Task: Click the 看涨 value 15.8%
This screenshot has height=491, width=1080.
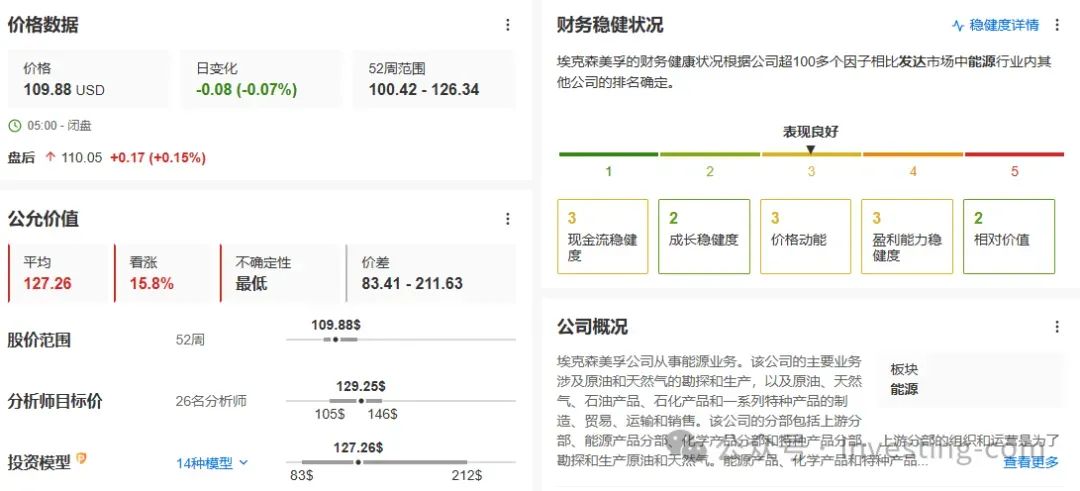Action: 152,284
